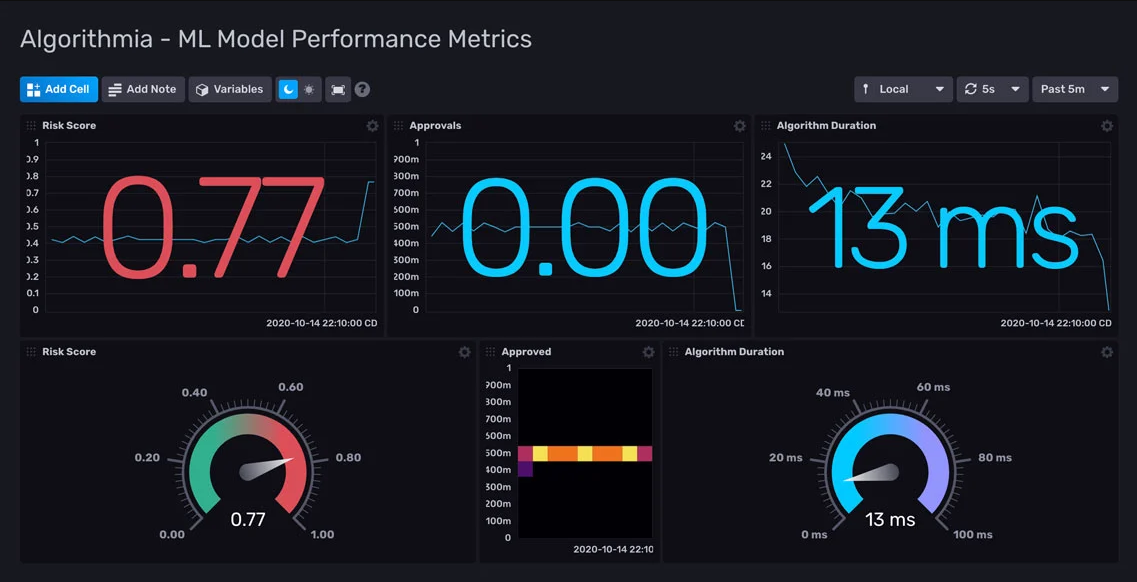Open the Past 5m time range dropdown
1137x582 pixels.
coord(1075,89)
